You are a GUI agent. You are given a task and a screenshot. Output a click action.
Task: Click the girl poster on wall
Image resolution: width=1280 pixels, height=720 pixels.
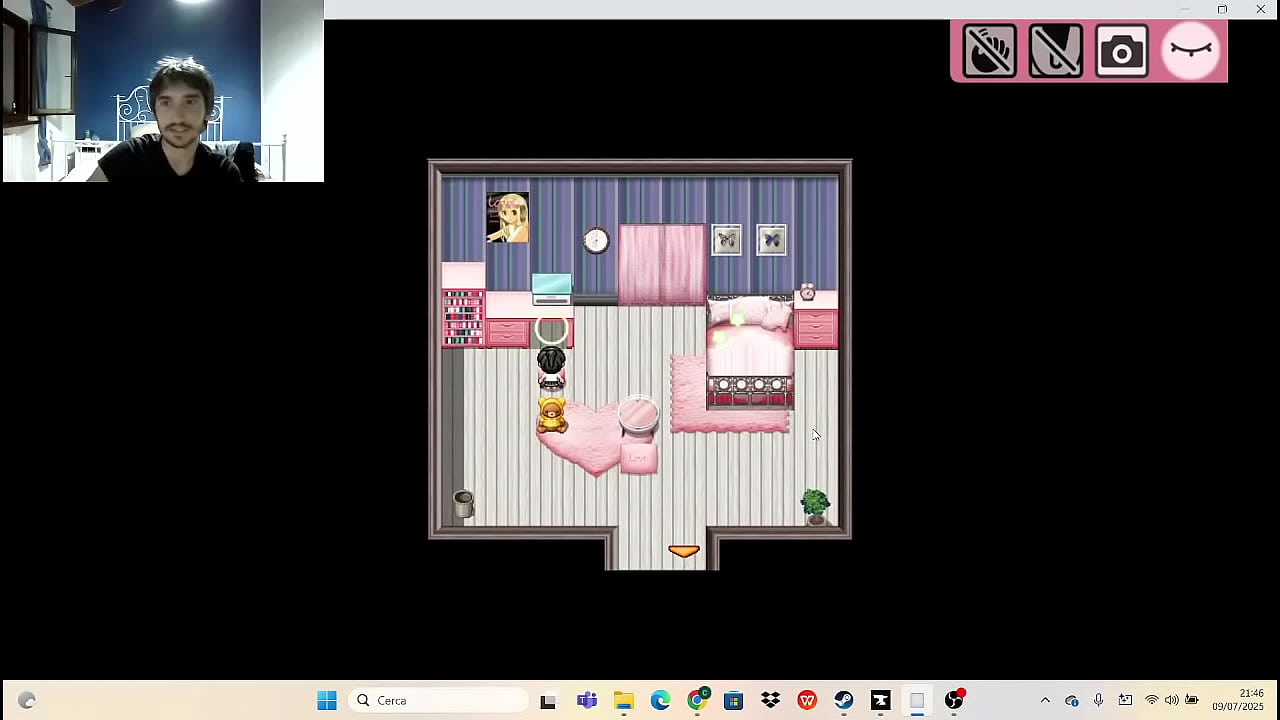coord(507,218)
